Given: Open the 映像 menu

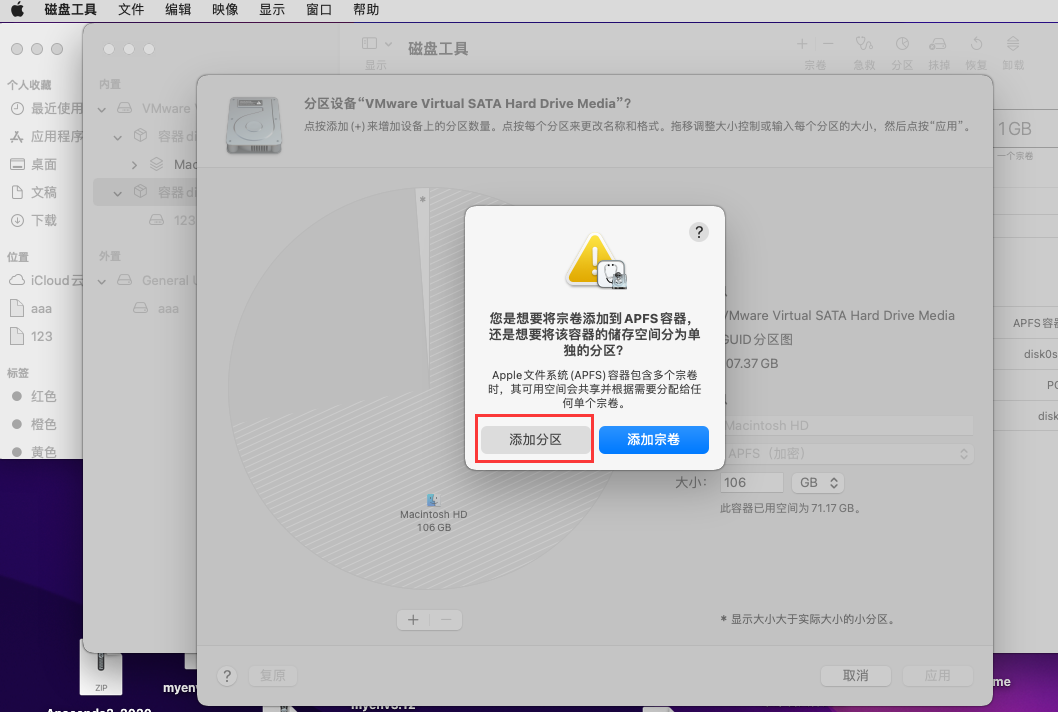Looking at the screenshot, I should click(225, 9).
